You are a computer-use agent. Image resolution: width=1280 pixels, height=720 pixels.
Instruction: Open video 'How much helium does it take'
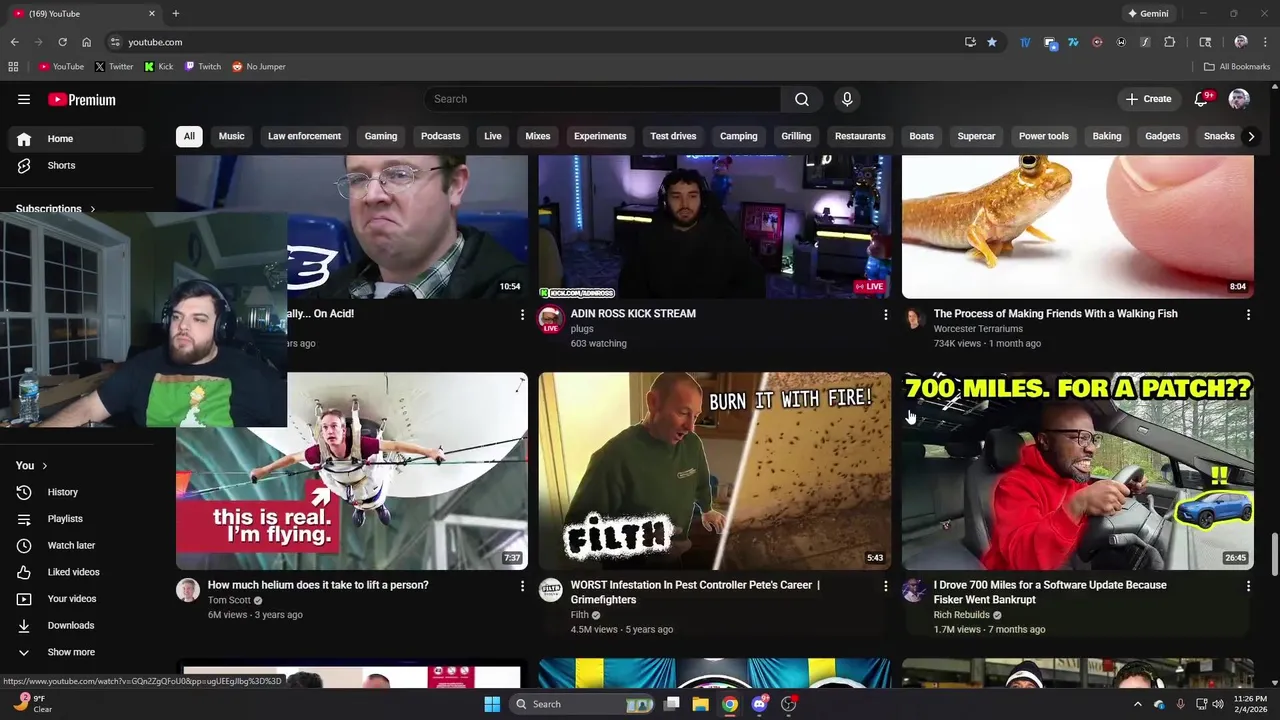click(x=318, y=585)
